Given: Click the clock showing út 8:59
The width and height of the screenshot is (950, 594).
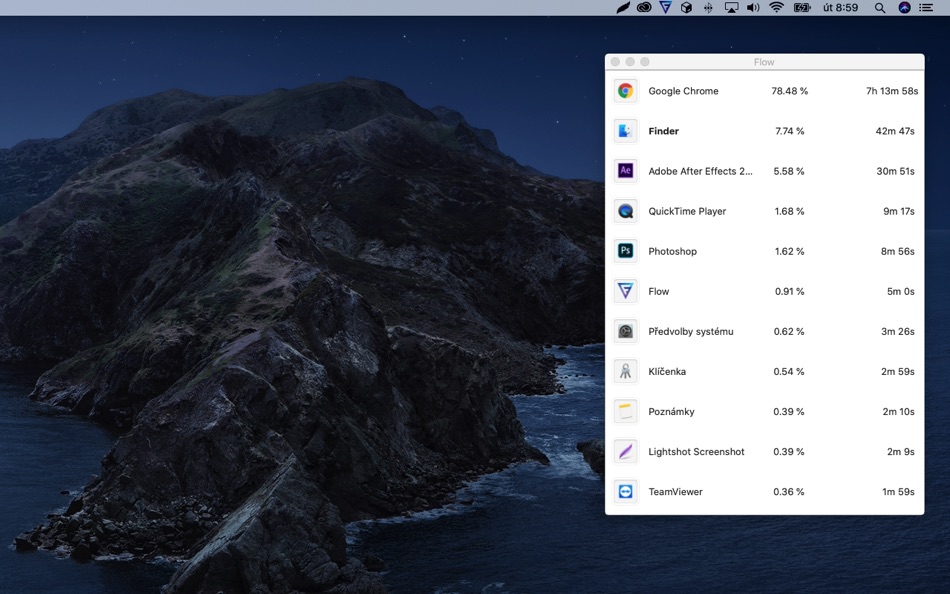Looking at the screenshot, I should coord(840,8).
